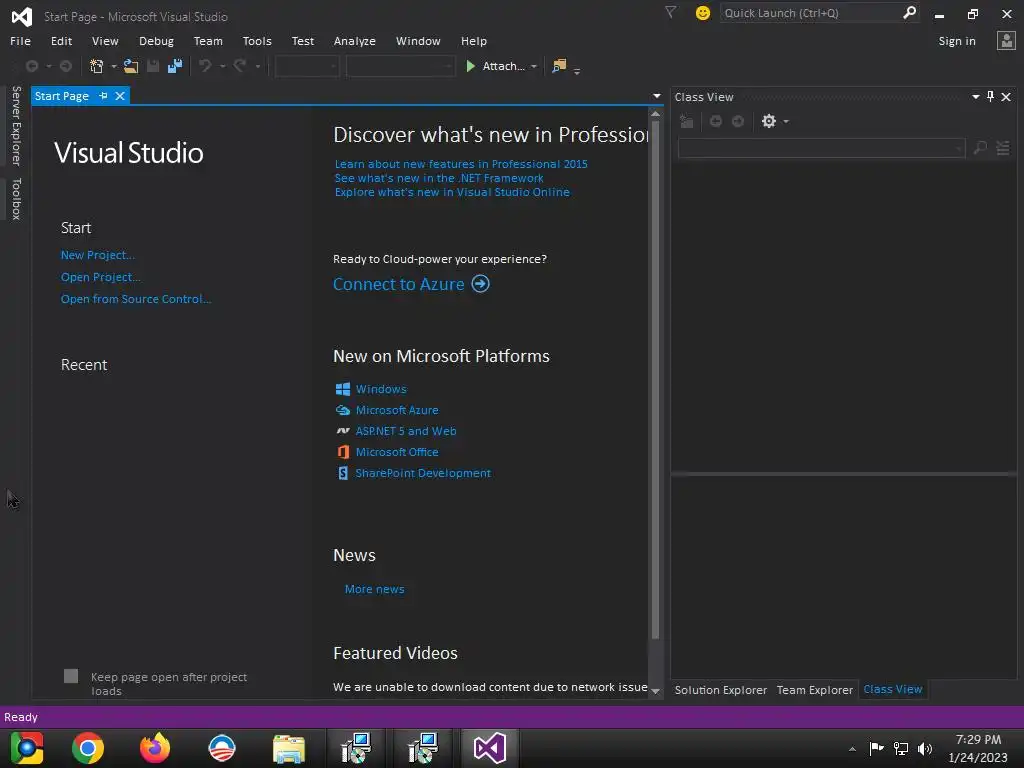
Task: Open 'See what's new in the .NET Framework'
Action: click(439, 178)
